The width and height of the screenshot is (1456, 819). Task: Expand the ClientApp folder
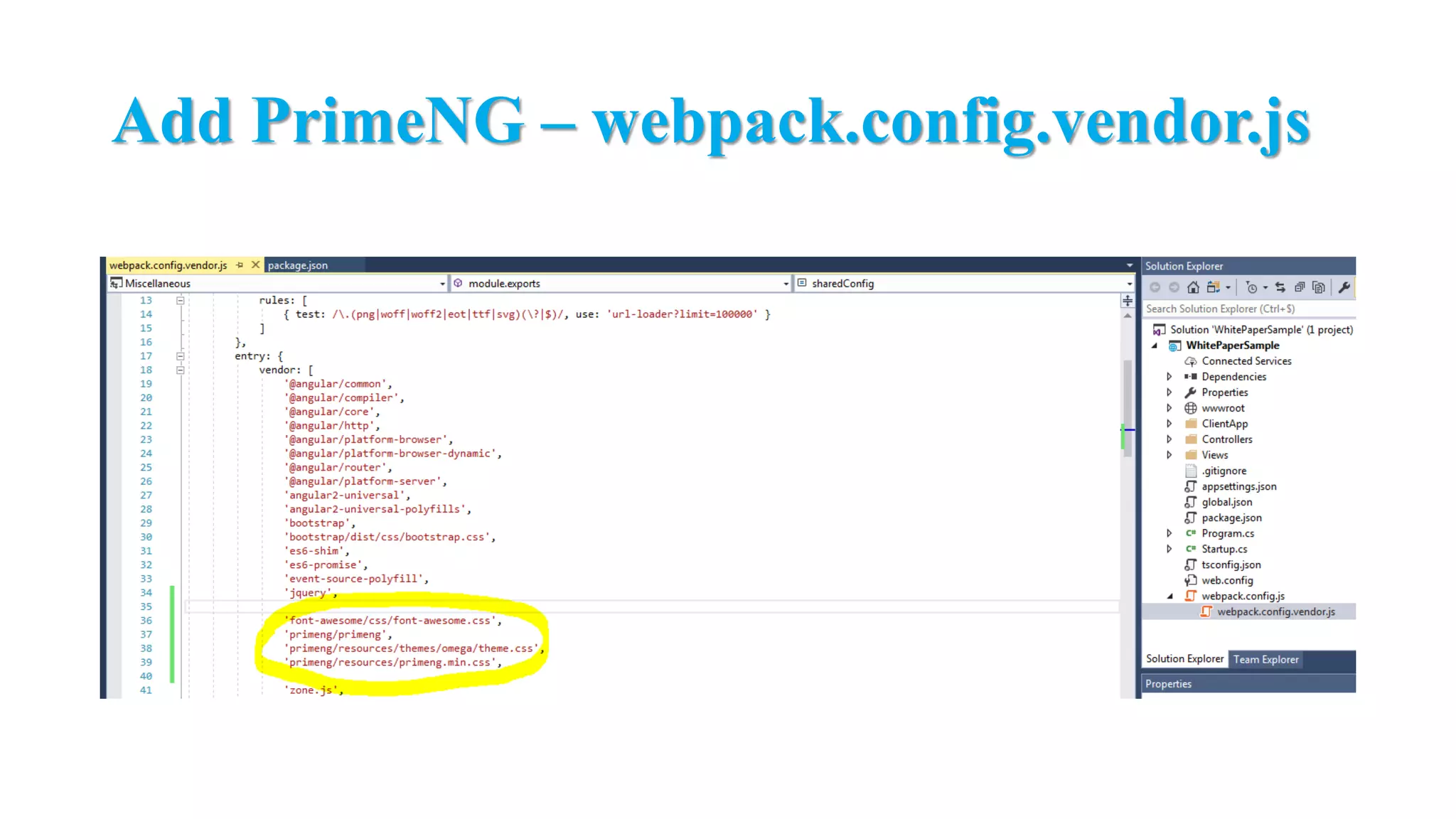tap(1169, 424)
